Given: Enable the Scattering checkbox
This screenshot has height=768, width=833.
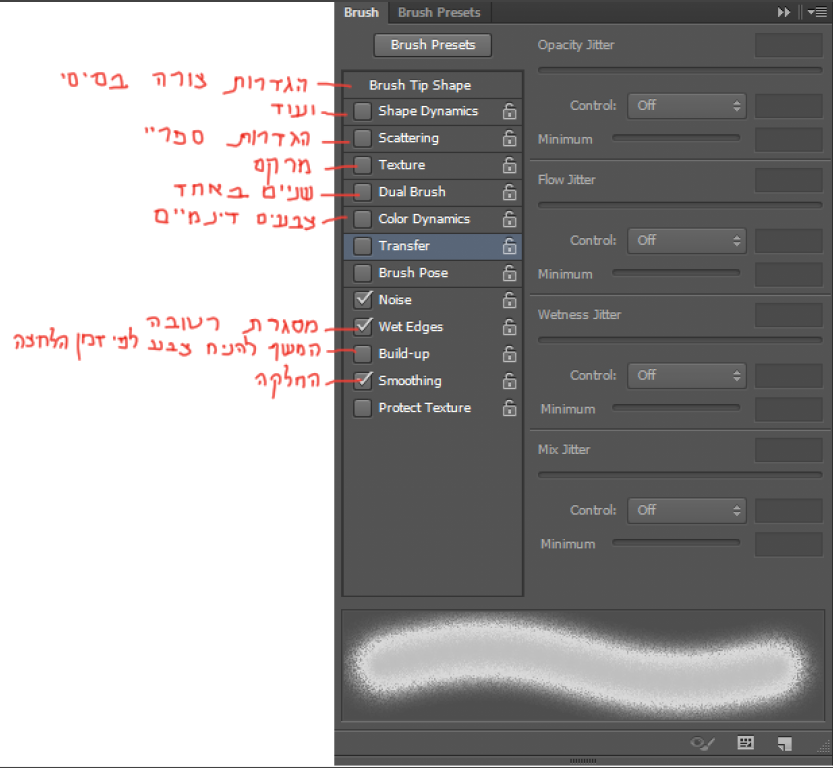Looking at the screenshot, I should point(362,138).
